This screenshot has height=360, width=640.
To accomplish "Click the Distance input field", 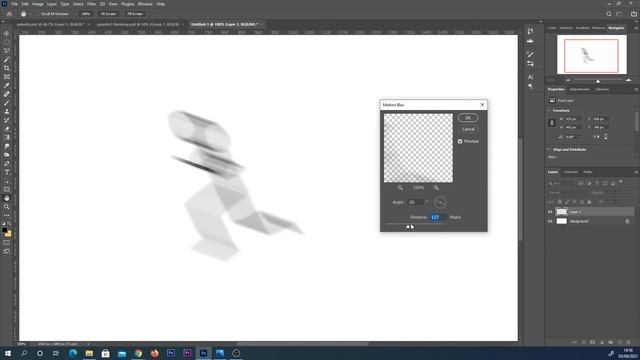I will 438,217.
